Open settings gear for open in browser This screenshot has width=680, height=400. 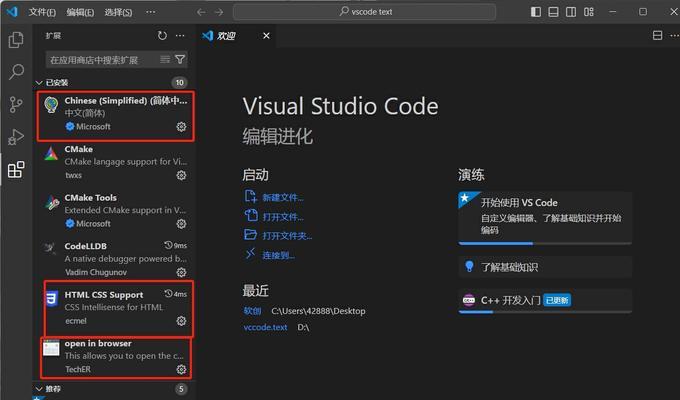(181, 370)
